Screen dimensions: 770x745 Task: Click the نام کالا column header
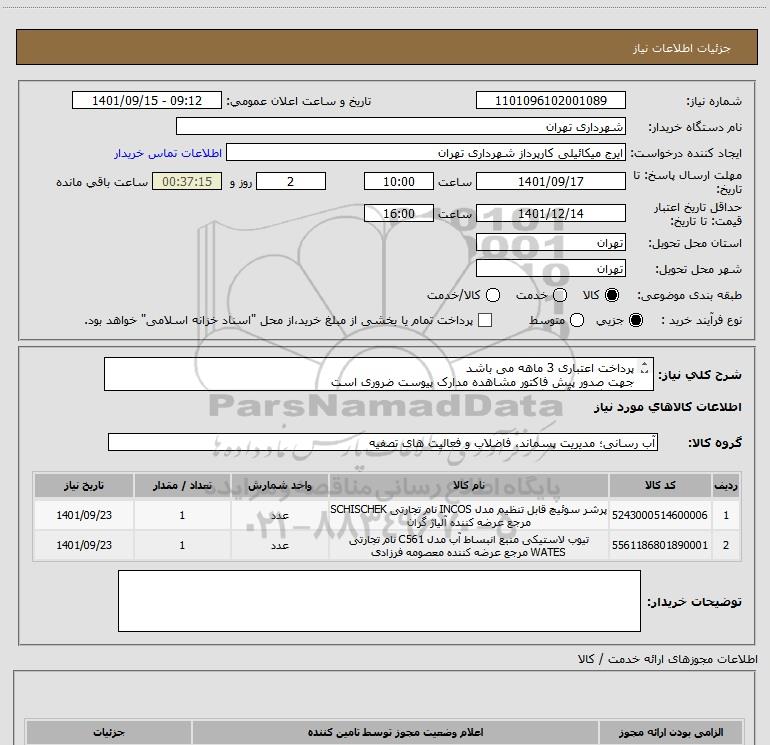point(468,485)
